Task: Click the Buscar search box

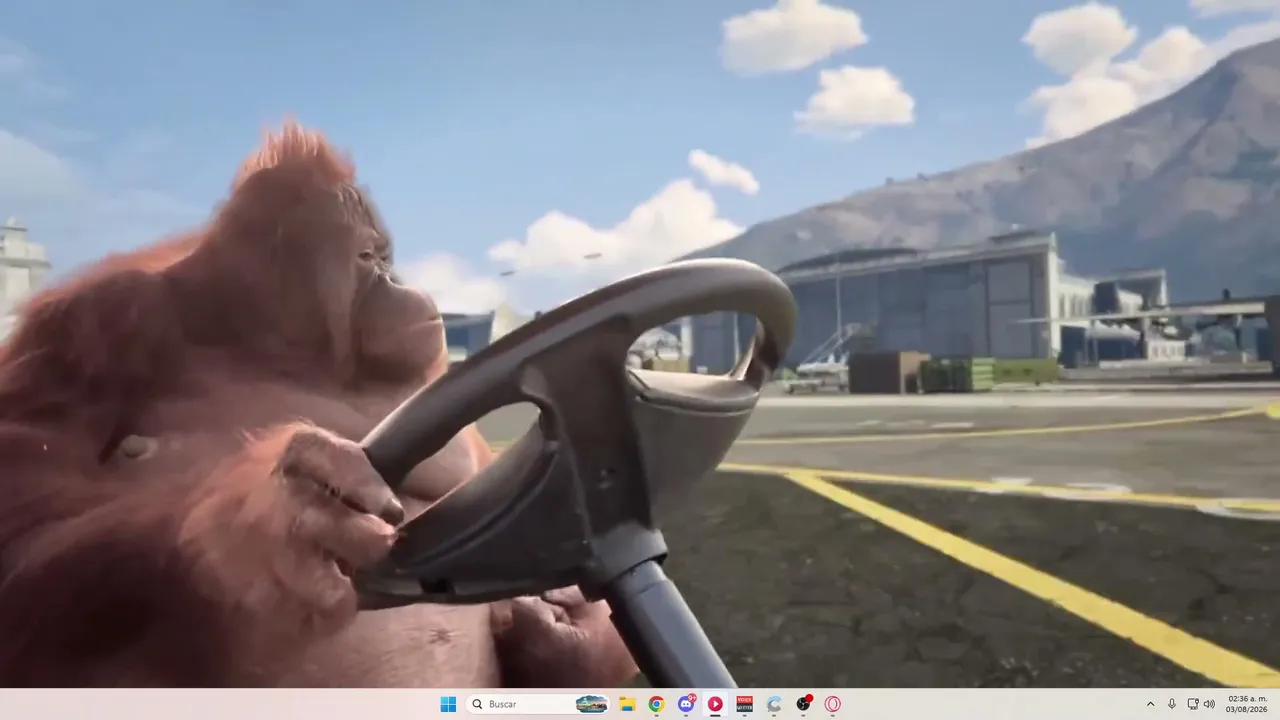Action: [x=538, y=704]
